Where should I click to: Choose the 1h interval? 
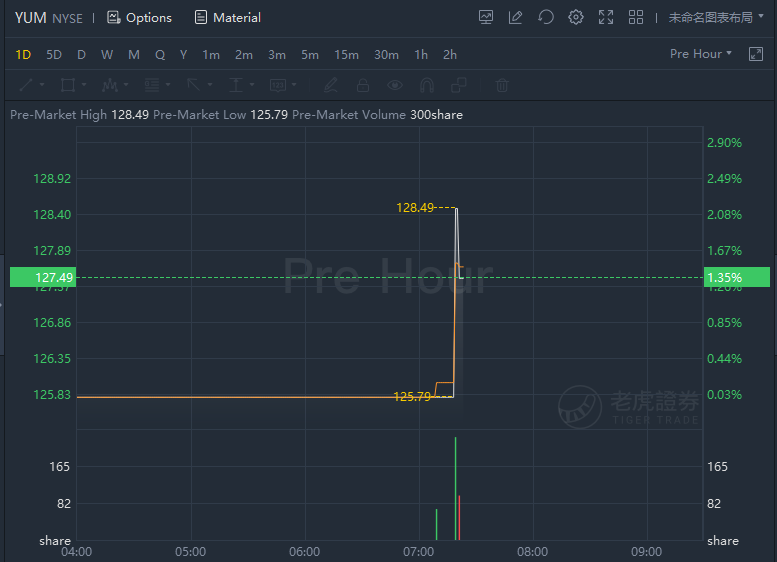pyautogui.click(x=421, y=55)
